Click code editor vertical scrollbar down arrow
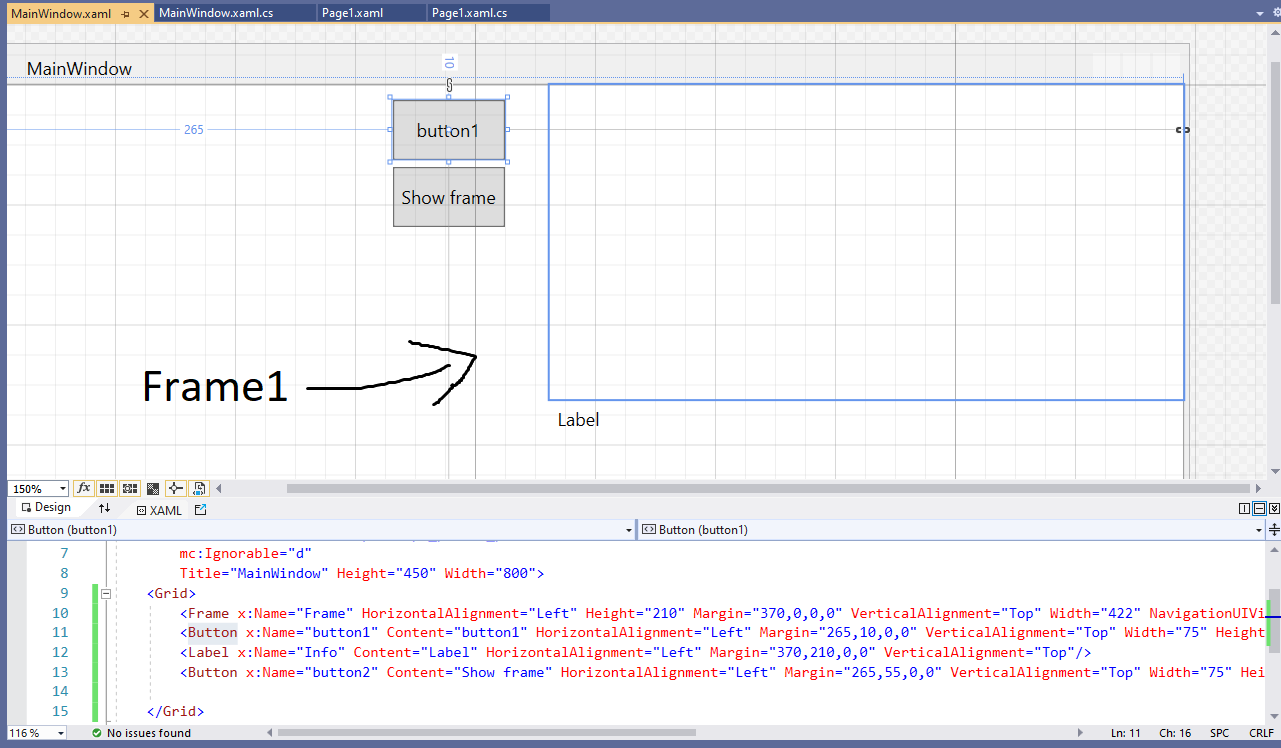The height and width of the screenshot is (748, 1281). click(1274, 716)
